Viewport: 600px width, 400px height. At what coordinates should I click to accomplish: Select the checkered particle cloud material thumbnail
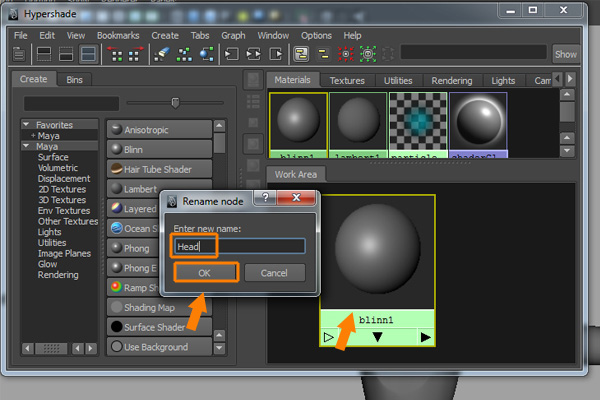click(418, 125)
